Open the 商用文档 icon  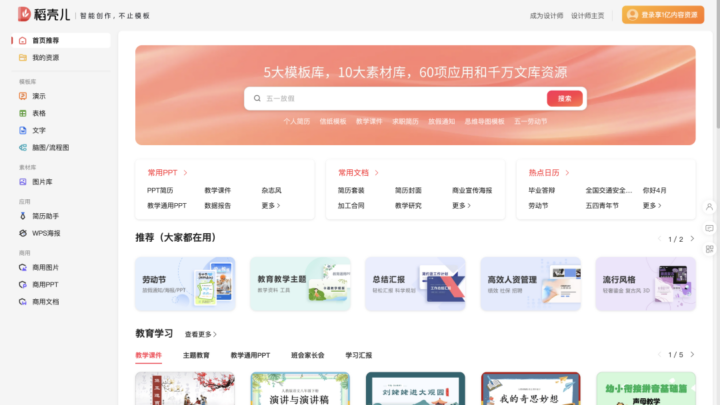(x=22, y=302)
